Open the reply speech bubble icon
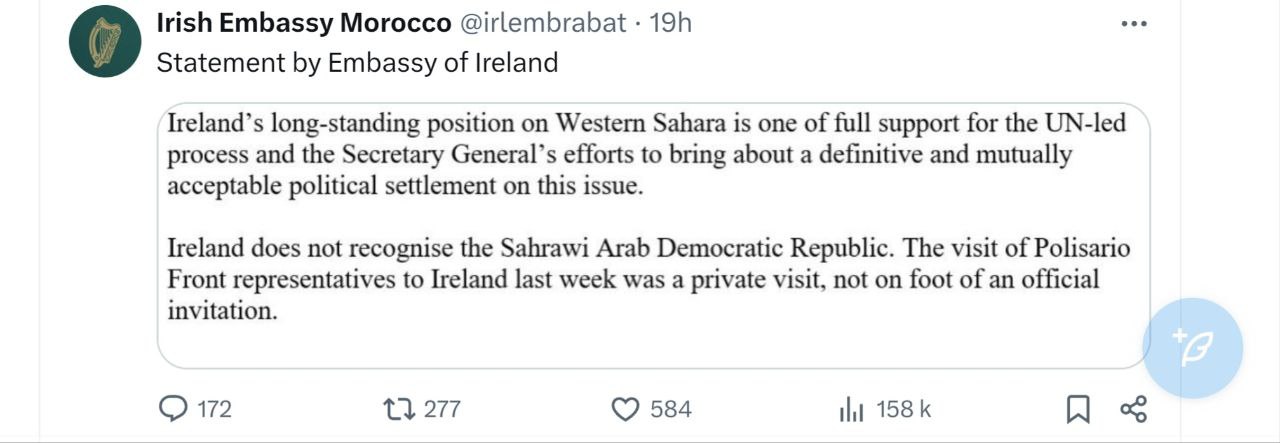Image resolution: width=1280 pixels, height=443 pixels. (175, 408)
